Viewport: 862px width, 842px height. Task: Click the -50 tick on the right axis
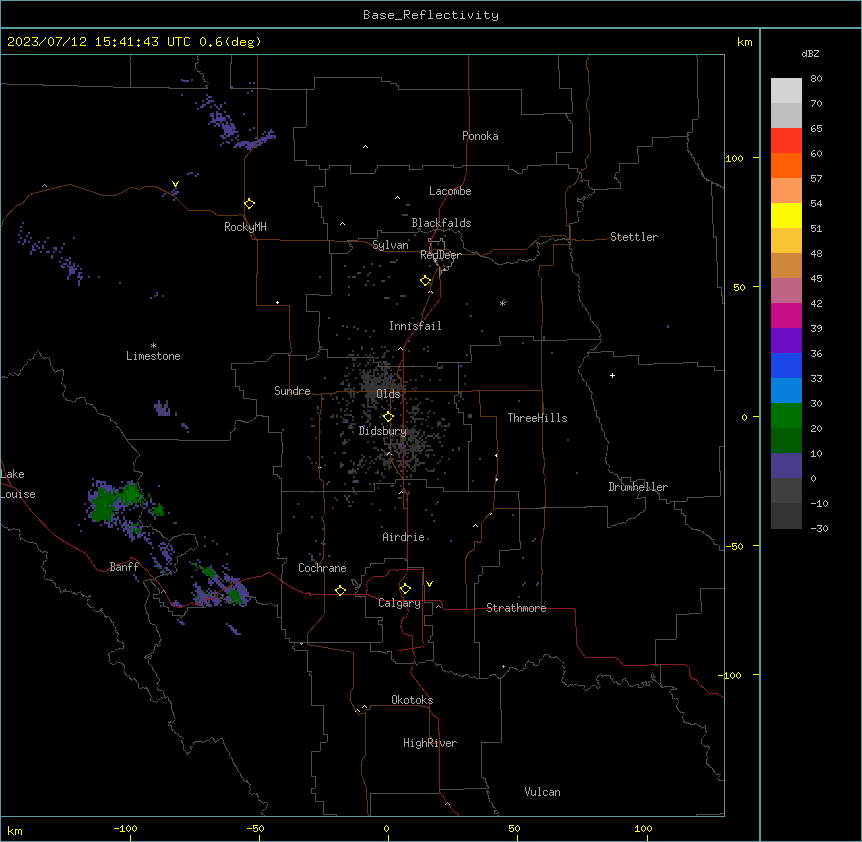click(734, 546)
